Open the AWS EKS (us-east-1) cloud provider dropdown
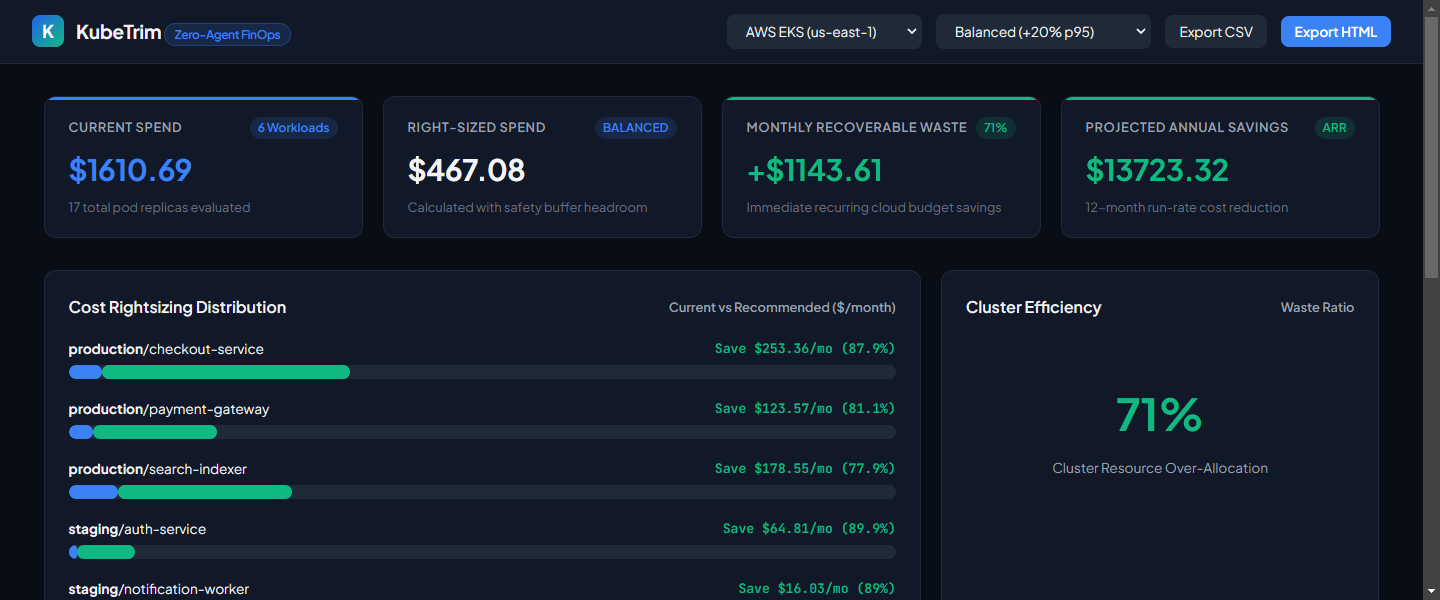This screenshot has height=600, width=1440. [x=824, y=32]
